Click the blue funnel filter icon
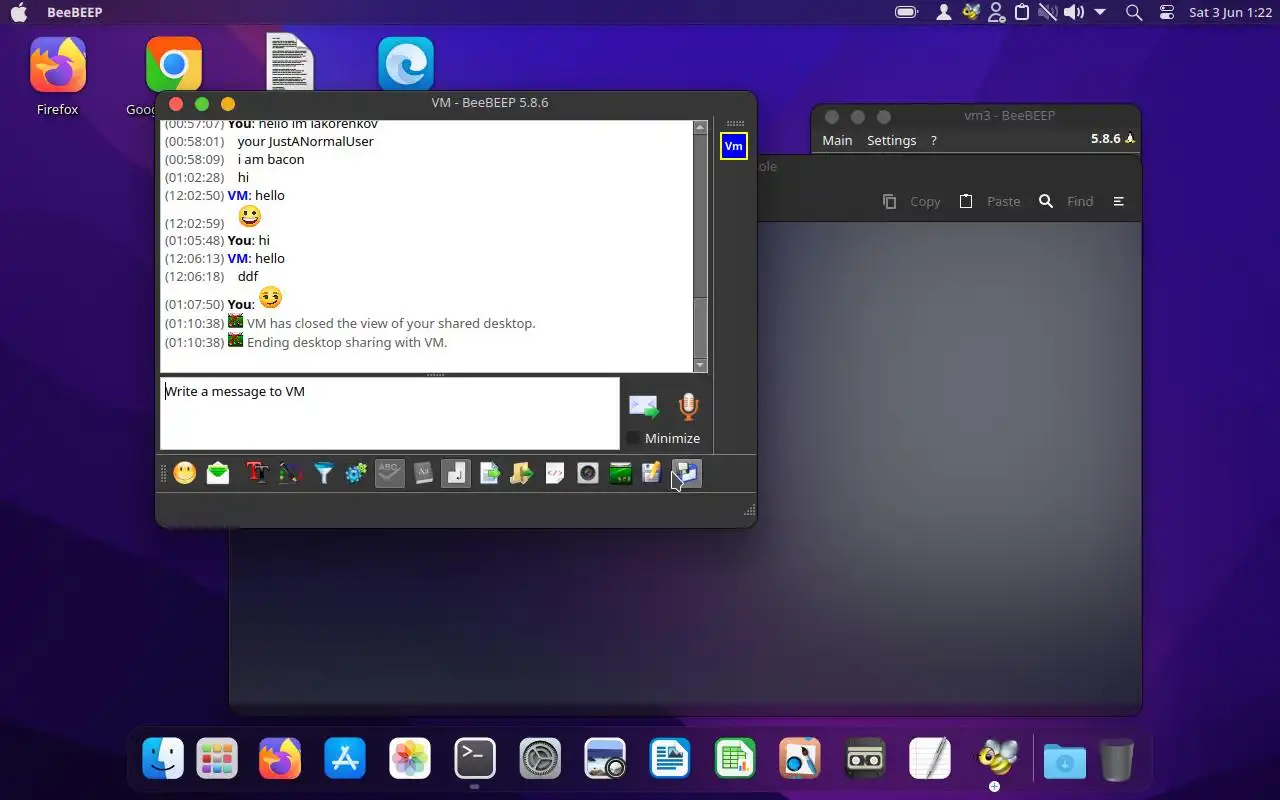The image size is (1280, 800). tap(323, 473)
